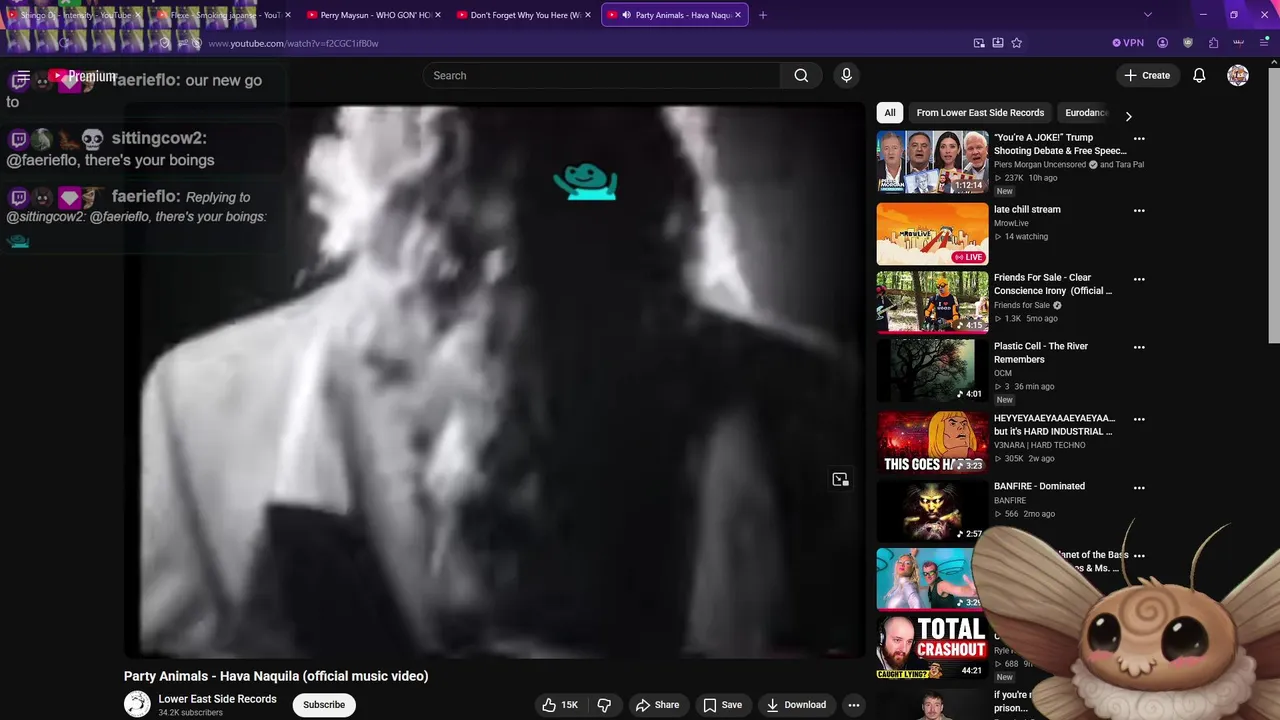
Task: Click in the YouTube search field
Action: pos(601,75)
